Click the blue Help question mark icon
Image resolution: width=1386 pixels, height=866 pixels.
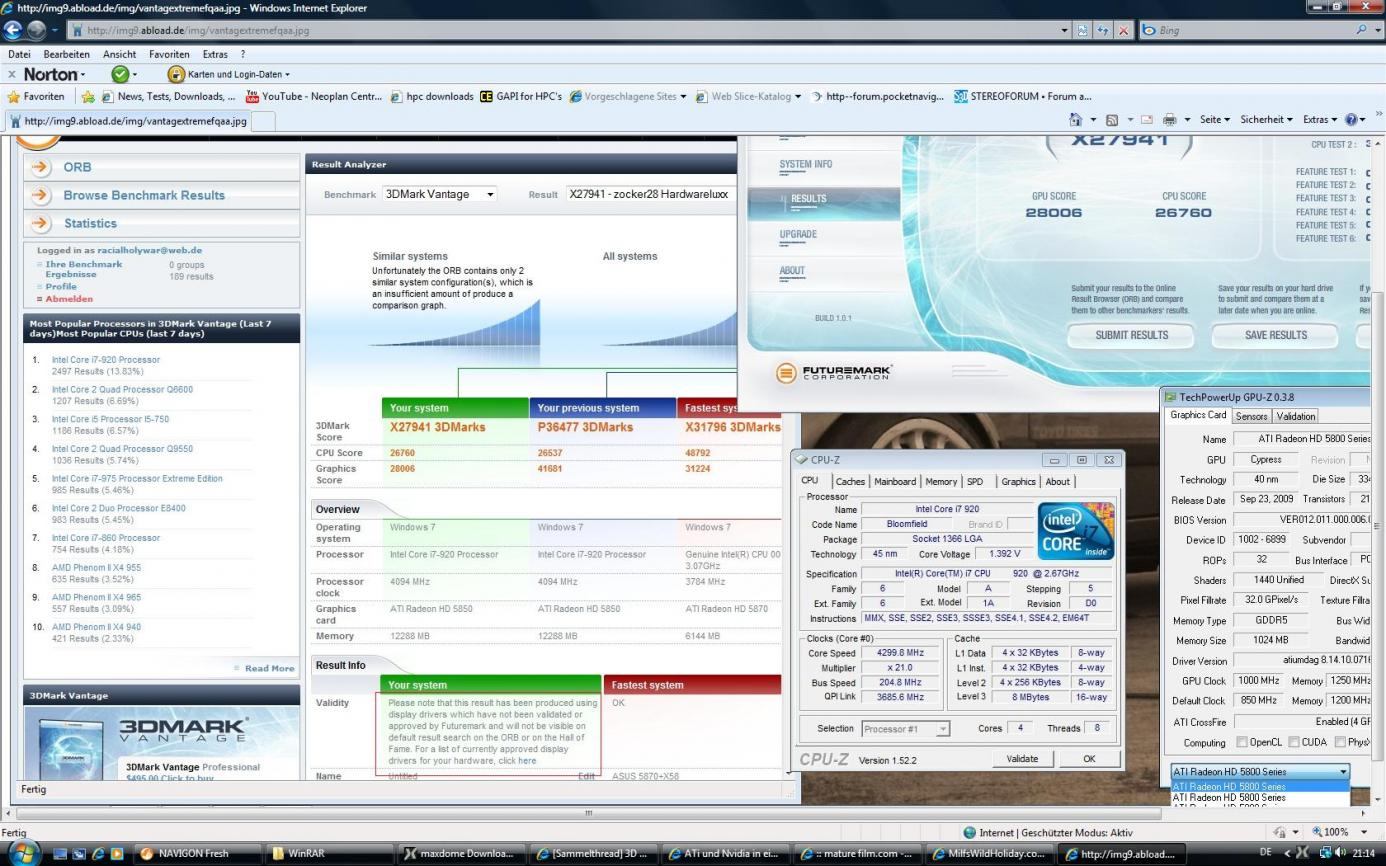click(x=1351, y=119)
